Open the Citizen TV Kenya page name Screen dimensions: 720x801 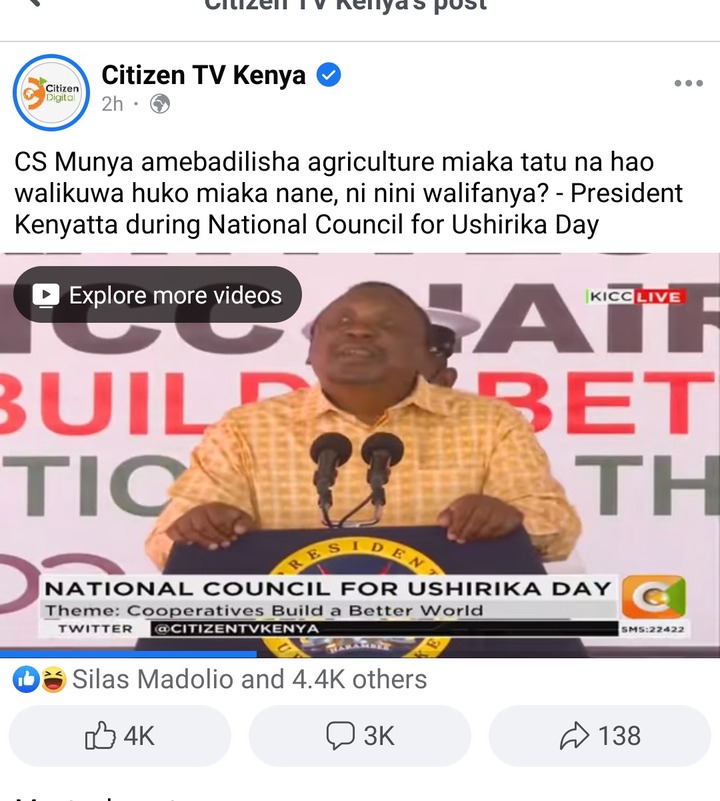[x=203, y=75]
